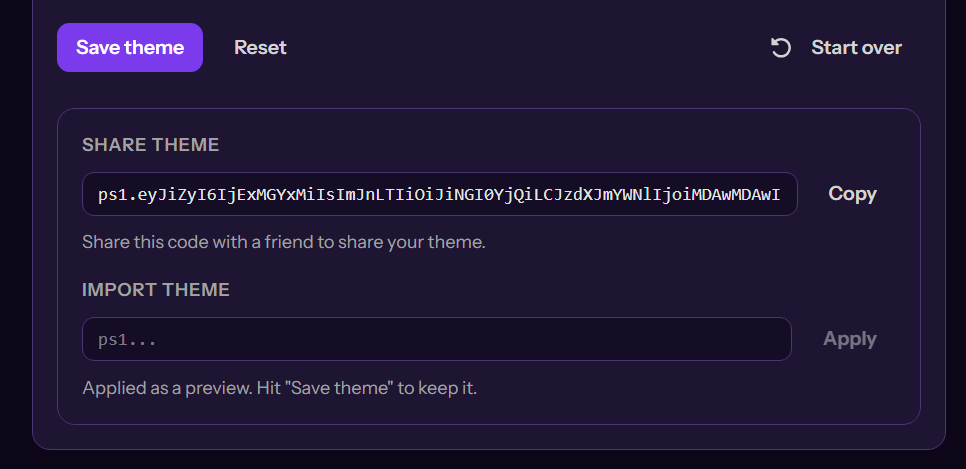Click the circular arrow Start over icon
This screenshot has width=966, height=469.
[781, 47]
